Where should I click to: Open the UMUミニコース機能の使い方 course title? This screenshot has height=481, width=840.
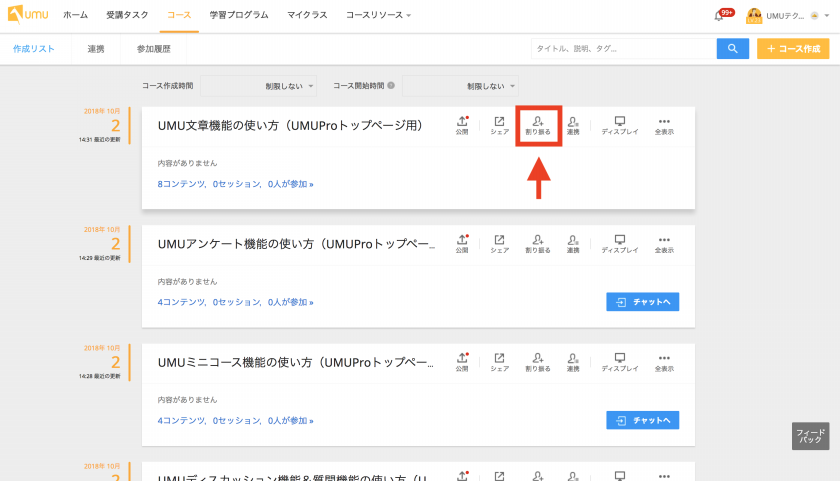295,362
